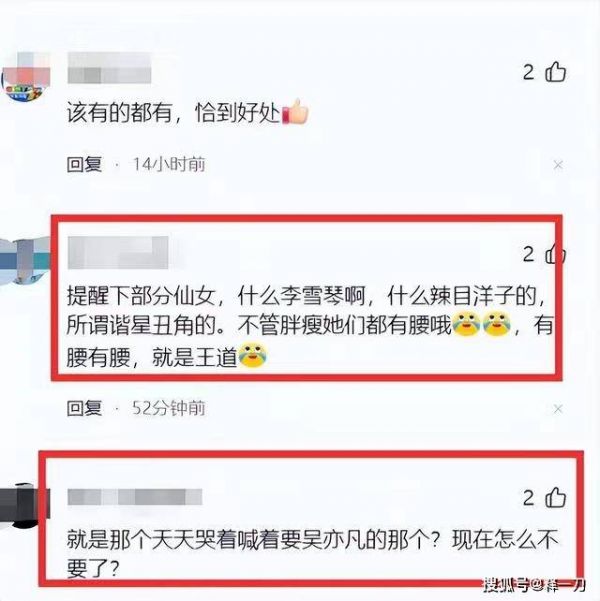This screenshot has width=600, height=601.
Task: Like the comment mentioning 李雪琴
Action: tap(556, 254)
